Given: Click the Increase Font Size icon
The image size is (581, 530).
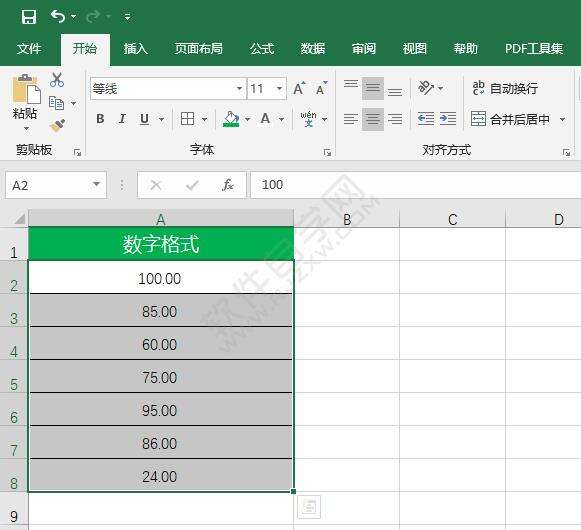Looking at the screenshot, I should click(x=299, y=89).
